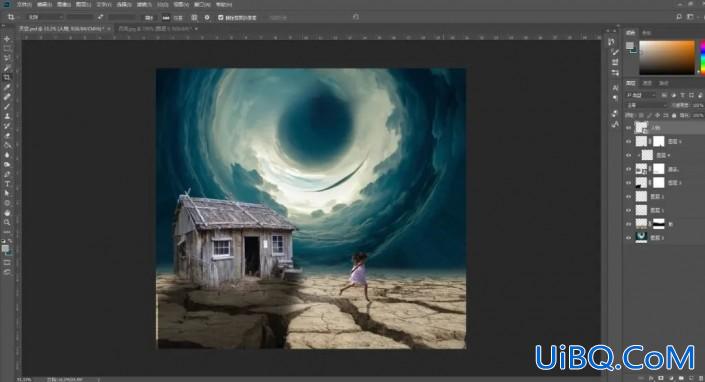This screenshot has width=705, height=382.
Task: Hide the bottom sky layer via eye icon
Action: [629, 237]
